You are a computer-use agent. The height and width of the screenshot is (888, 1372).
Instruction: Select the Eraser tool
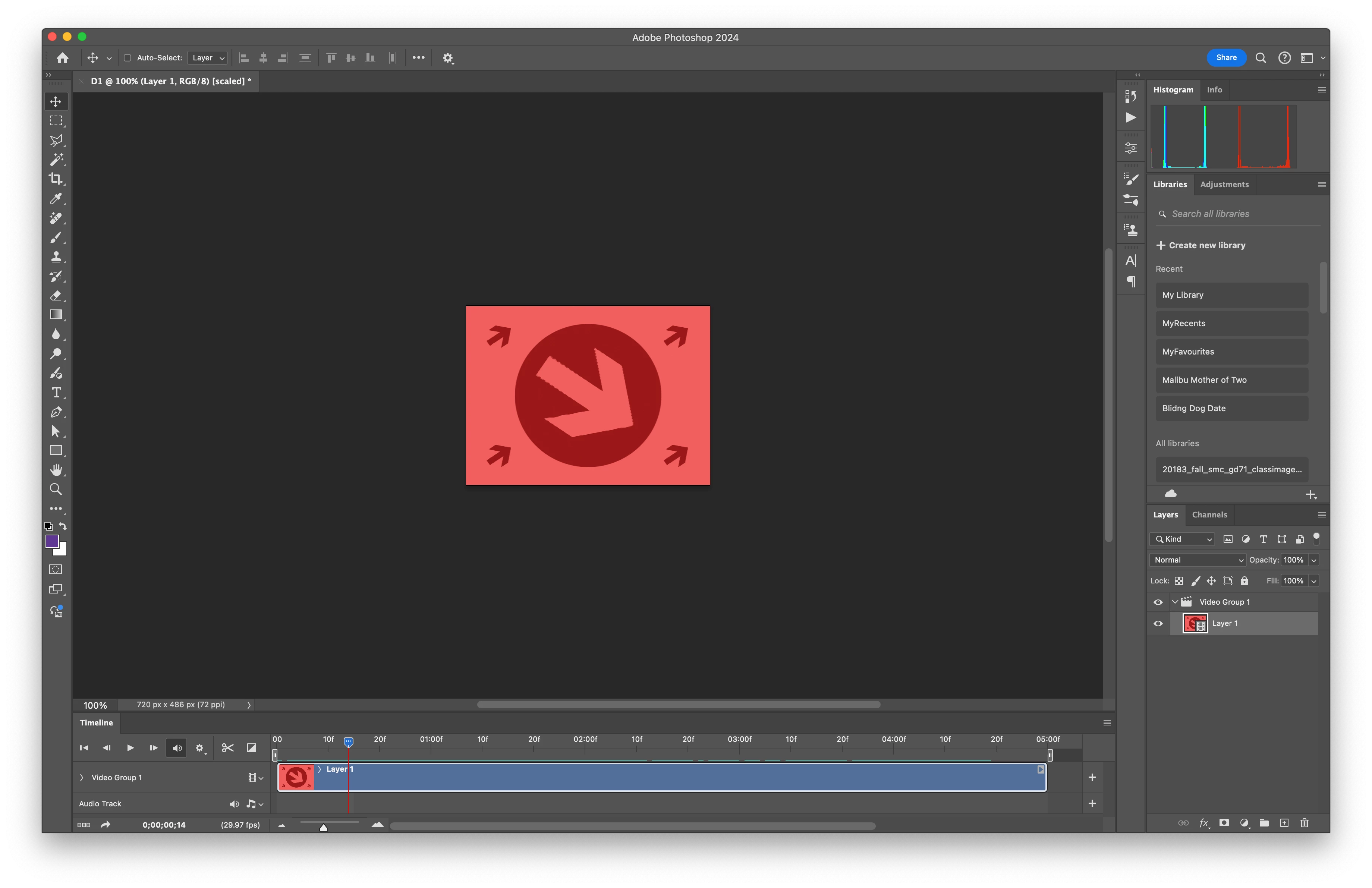[x=56, y=296]
